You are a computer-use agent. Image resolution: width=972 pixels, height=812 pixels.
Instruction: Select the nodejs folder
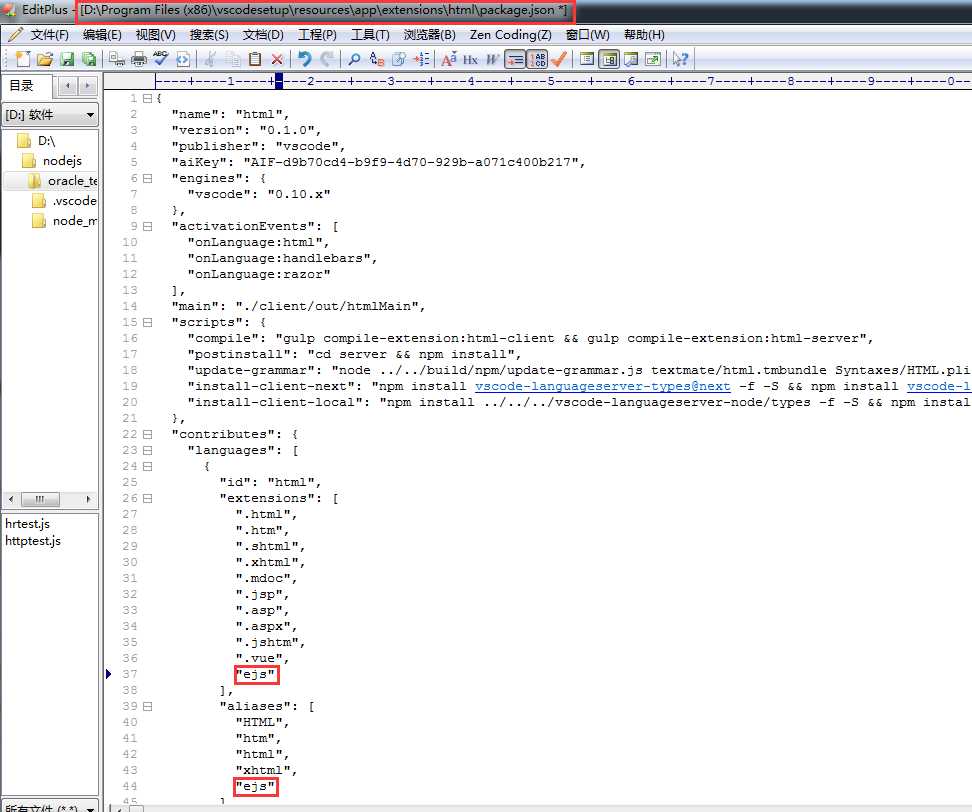point(52,161)
